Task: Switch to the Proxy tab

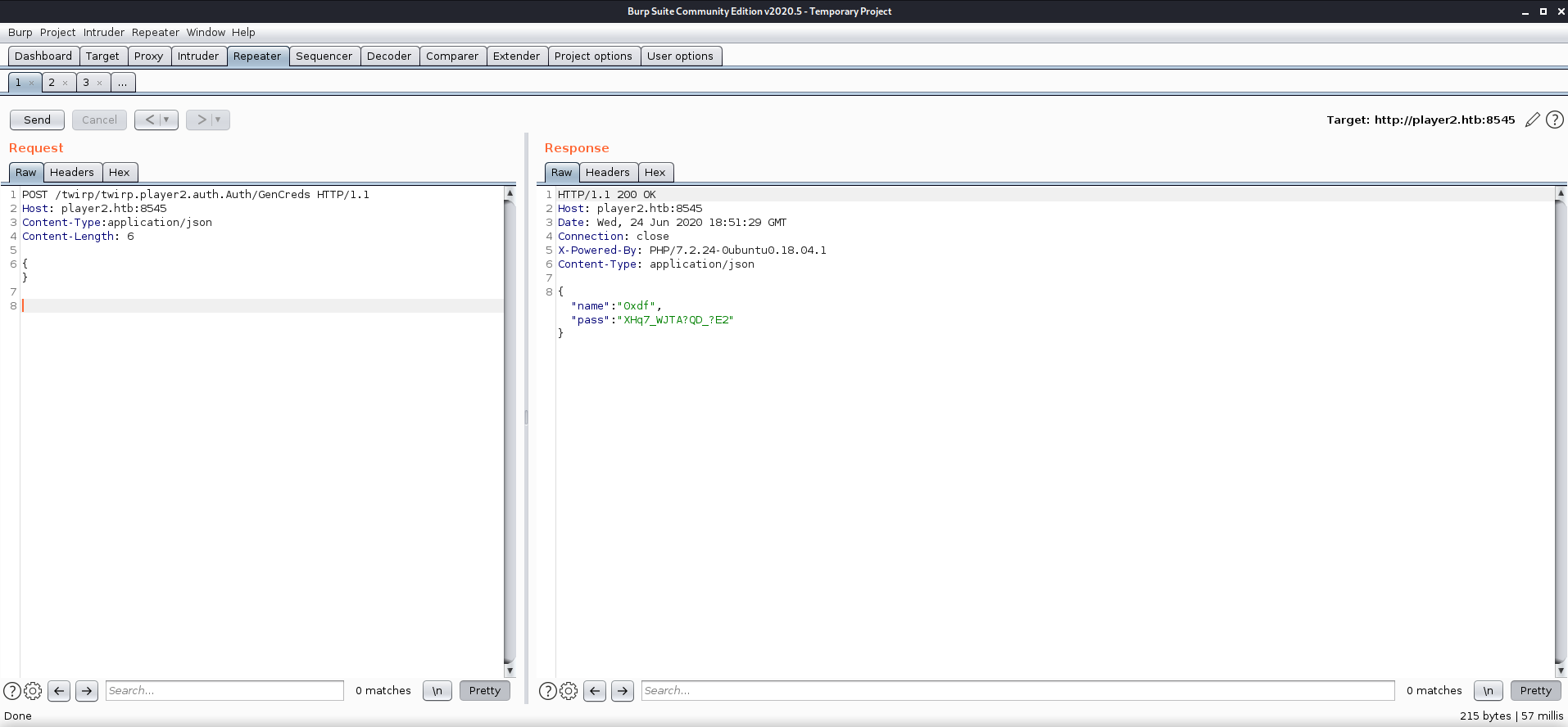Action: point(148,56)
